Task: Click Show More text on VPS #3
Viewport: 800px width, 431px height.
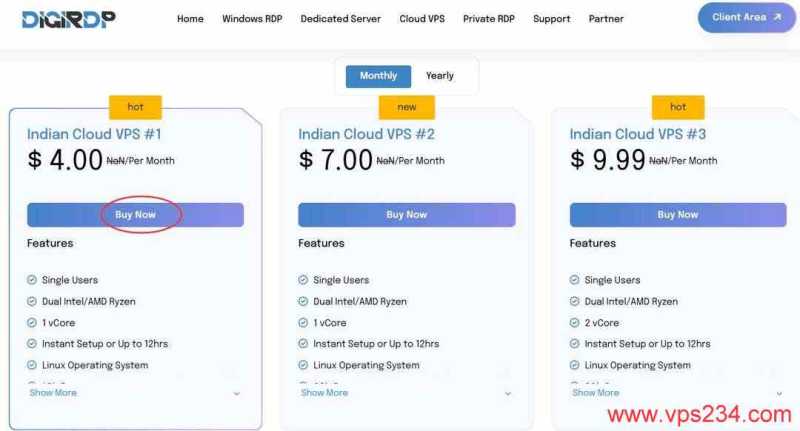Action: click(x=596, y=393)
